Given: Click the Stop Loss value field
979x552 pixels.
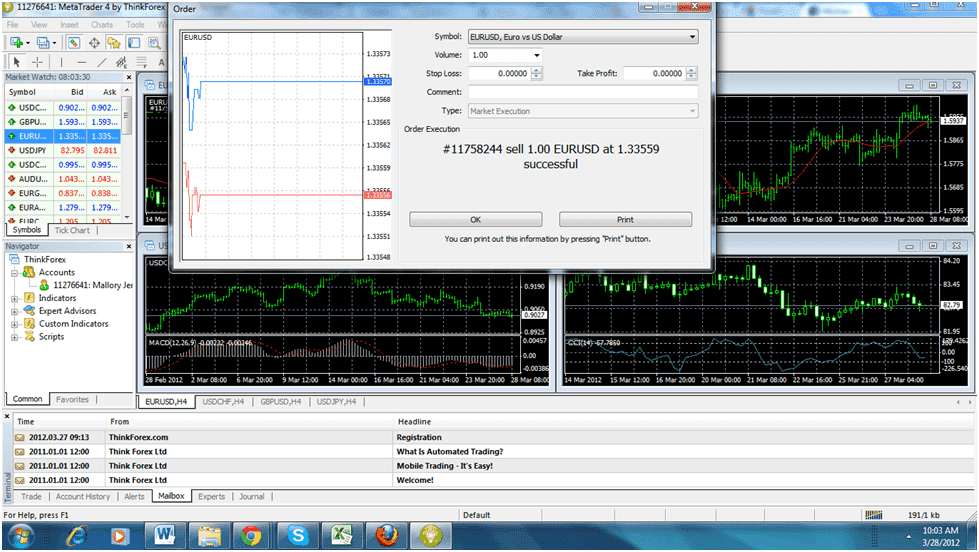Looking at the screenshot, I should point(499,73).
